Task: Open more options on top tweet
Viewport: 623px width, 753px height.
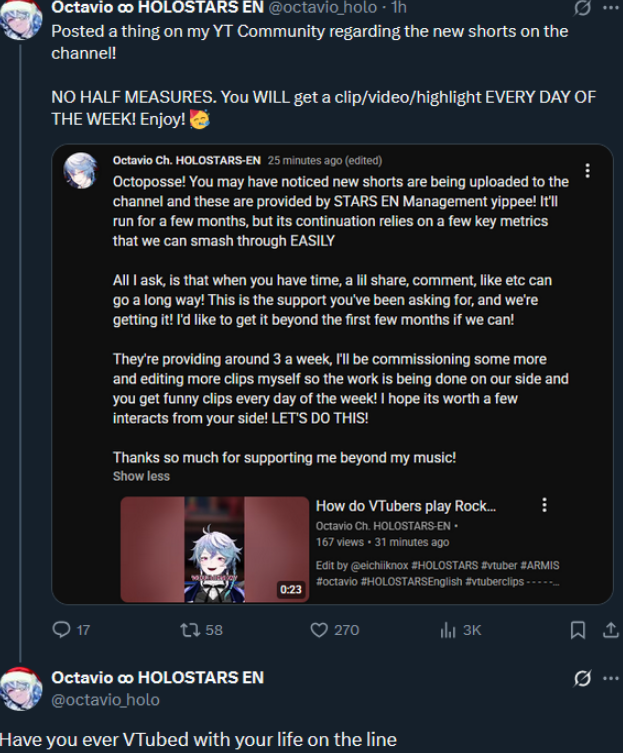Action: pos(611,8)
